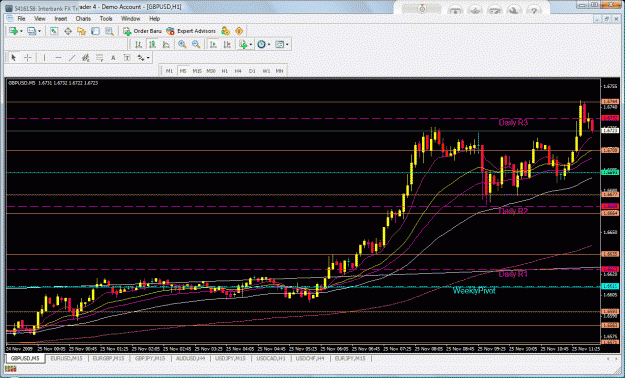Toggle chart auto scroll
This screenshot has height=378, width=625.
pyautogui.click(x=213, y=45)
